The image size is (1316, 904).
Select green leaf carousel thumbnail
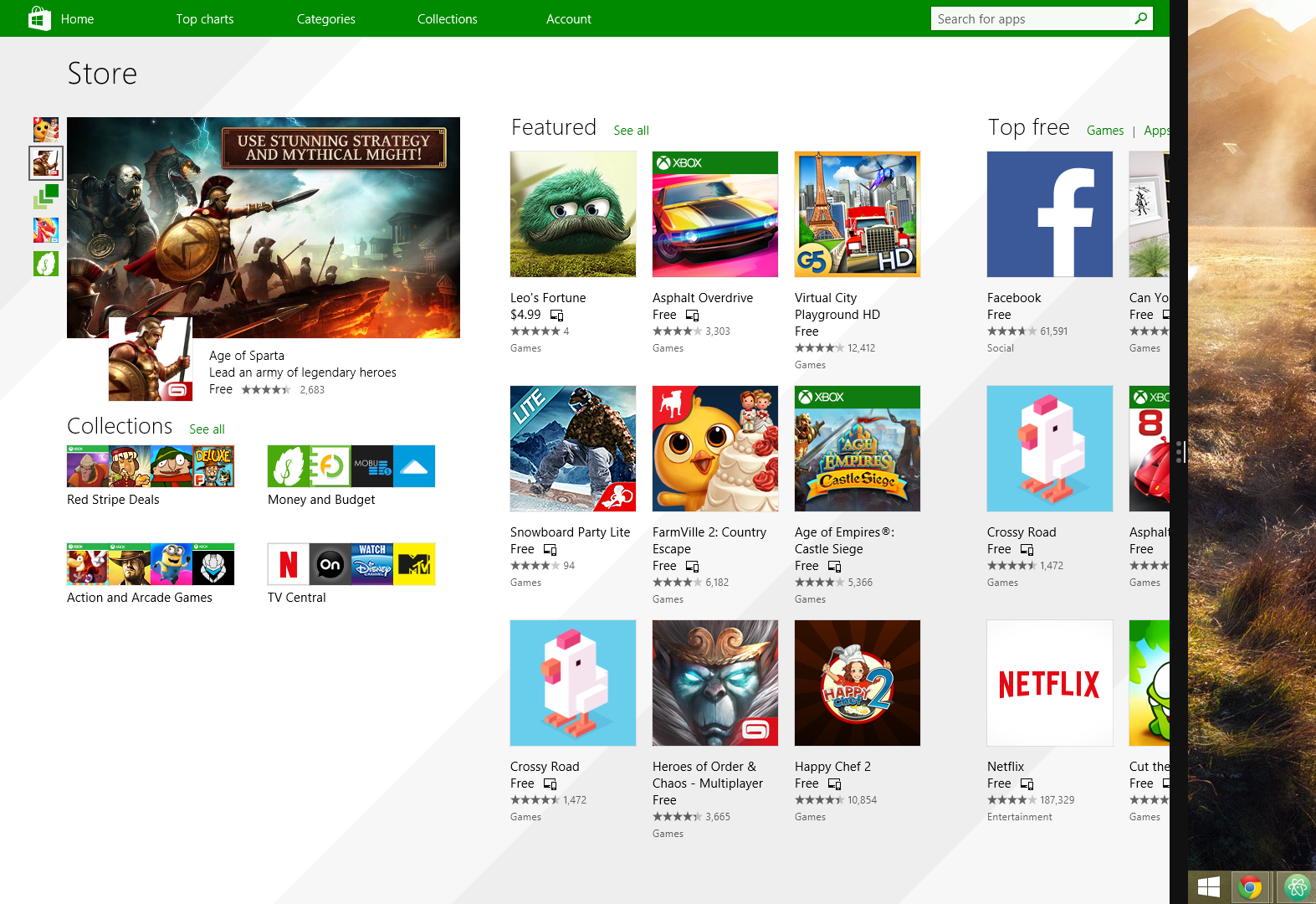pos(46,264)
